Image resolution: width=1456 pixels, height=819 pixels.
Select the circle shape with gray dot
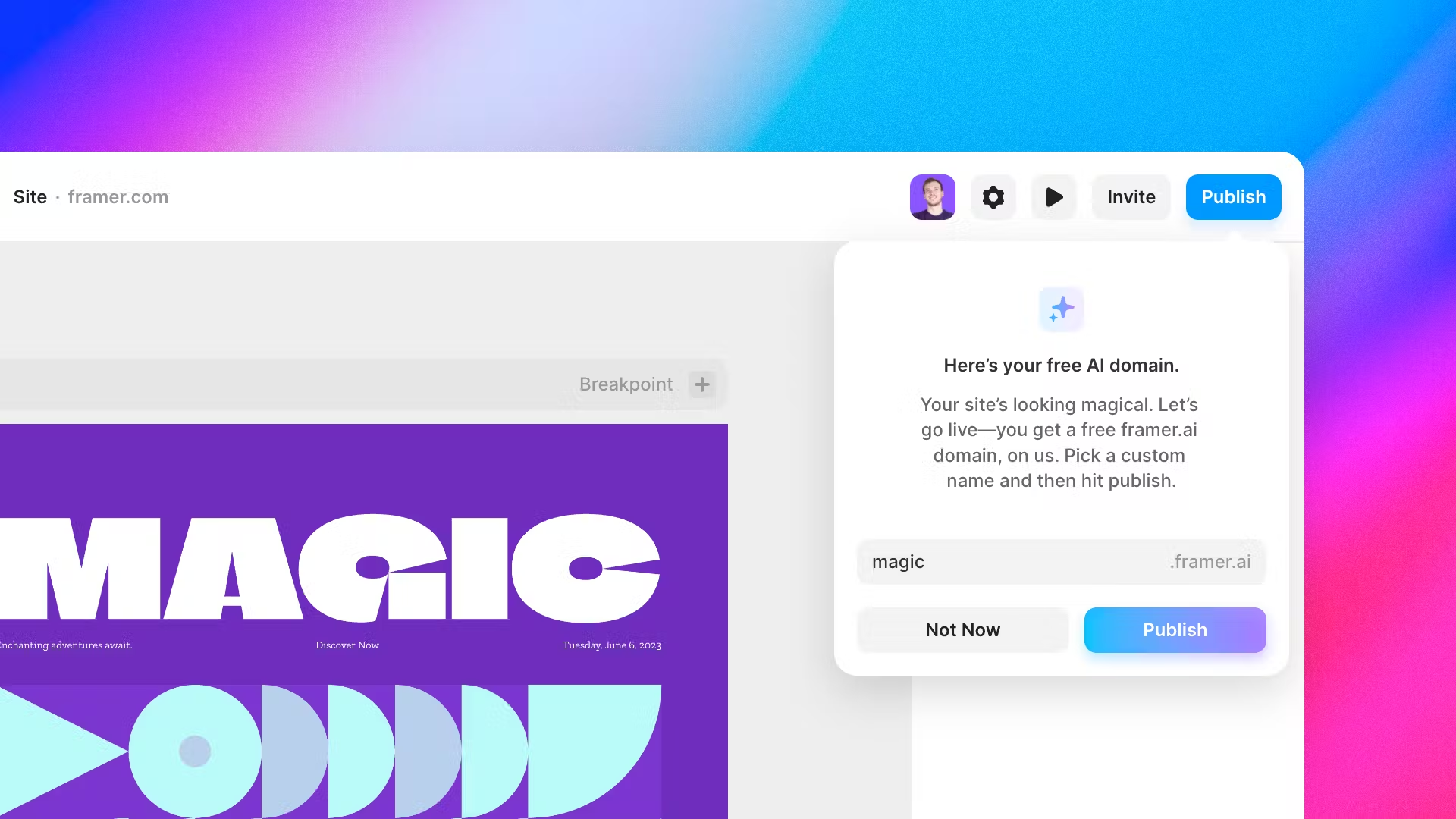195,751
